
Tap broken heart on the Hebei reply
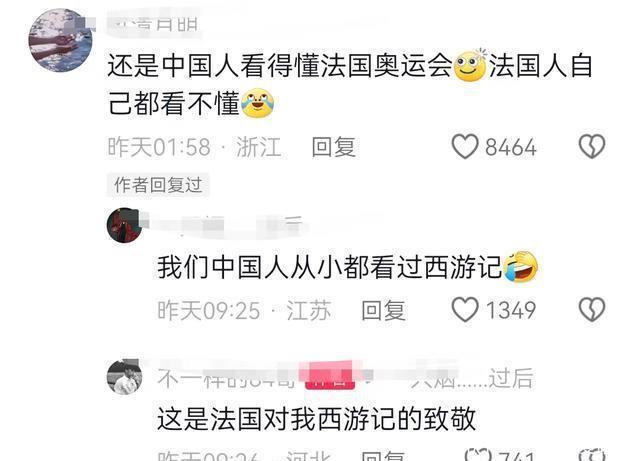[x=592, y=455]
